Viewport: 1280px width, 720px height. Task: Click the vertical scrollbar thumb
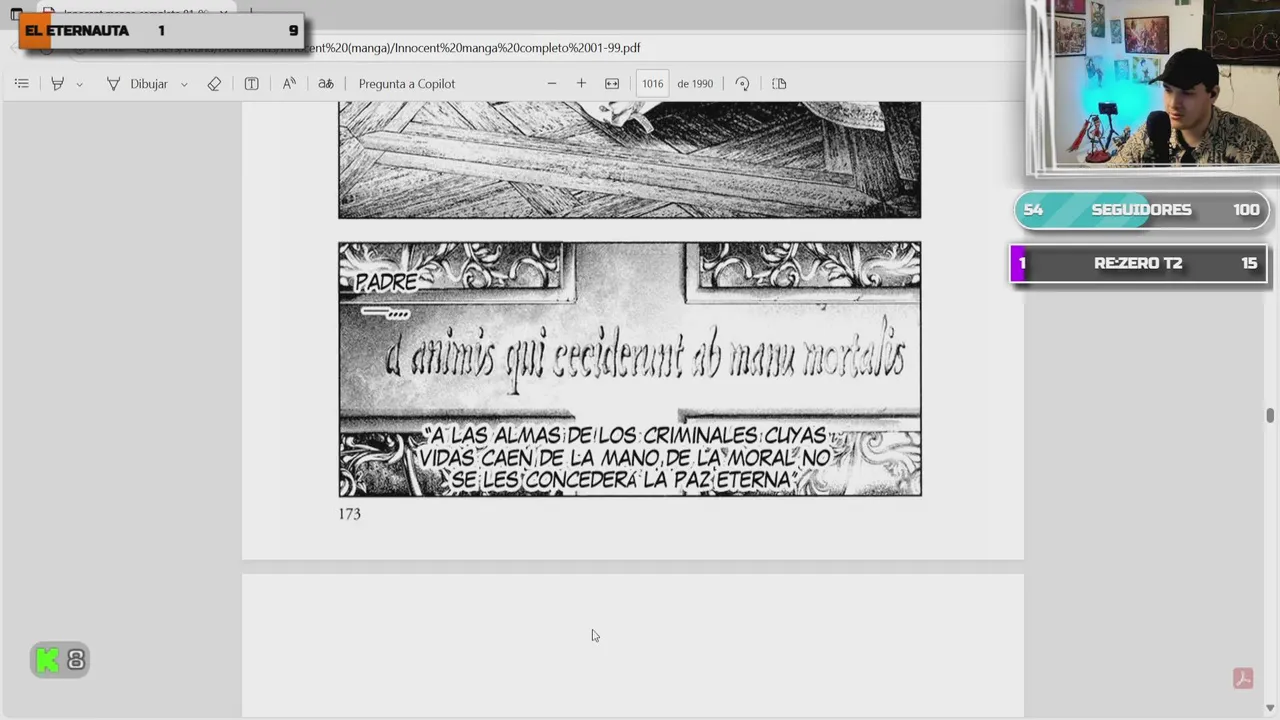click(x=1270, y=415)
